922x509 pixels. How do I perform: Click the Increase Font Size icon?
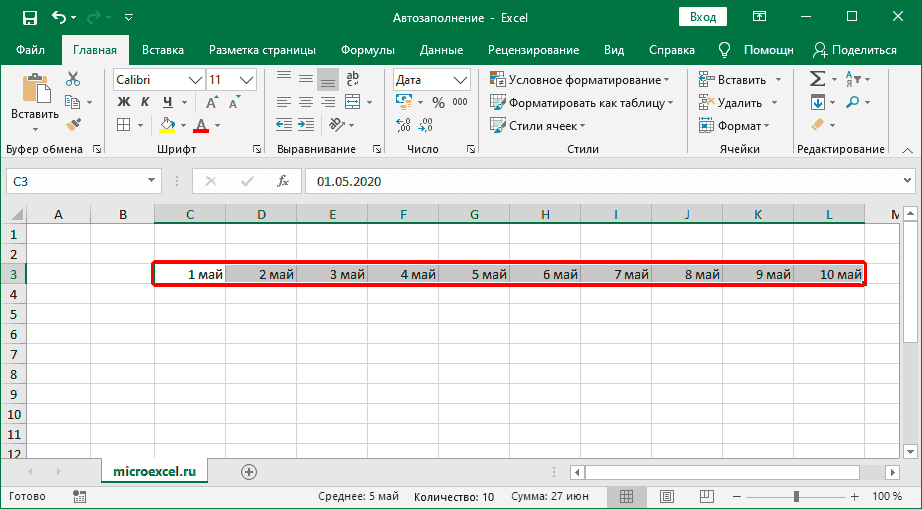[x=213, y=102]
